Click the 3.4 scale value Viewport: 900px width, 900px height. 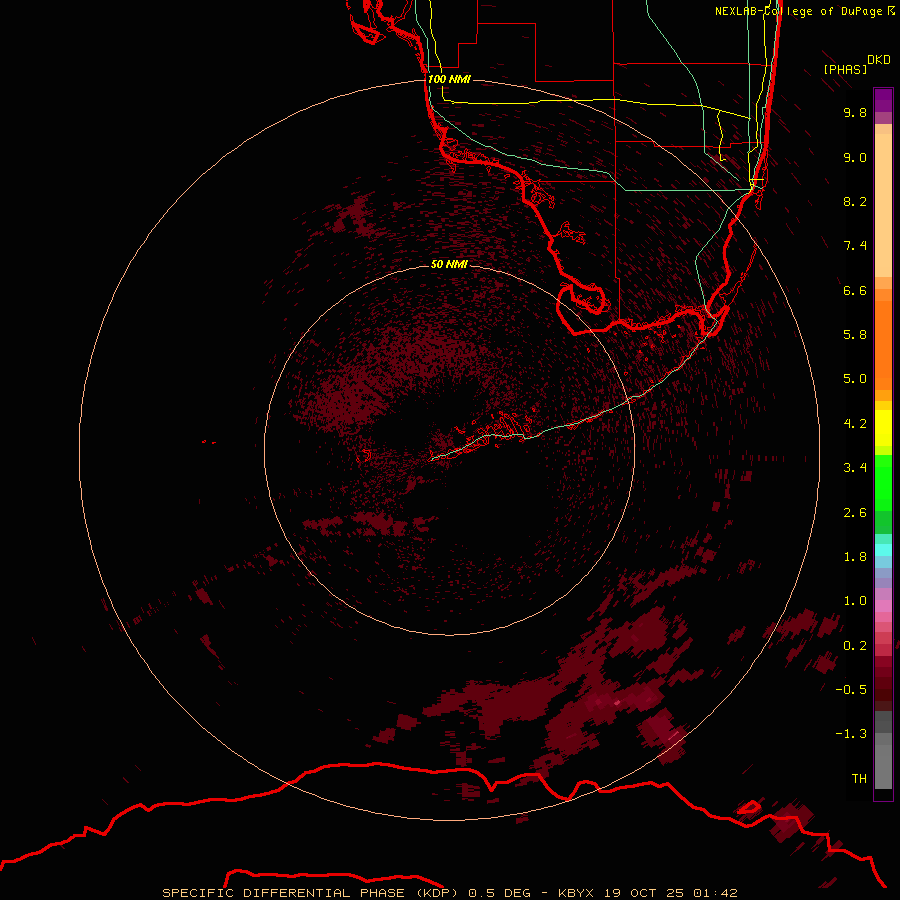coord(855,468)
